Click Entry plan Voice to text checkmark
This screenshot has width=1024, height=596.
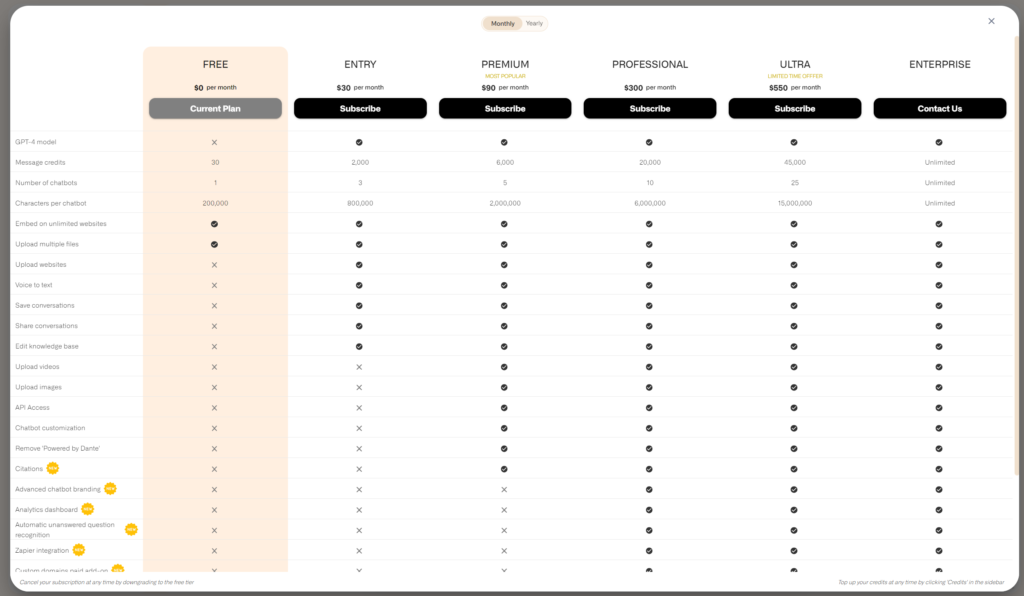point(359,285)
